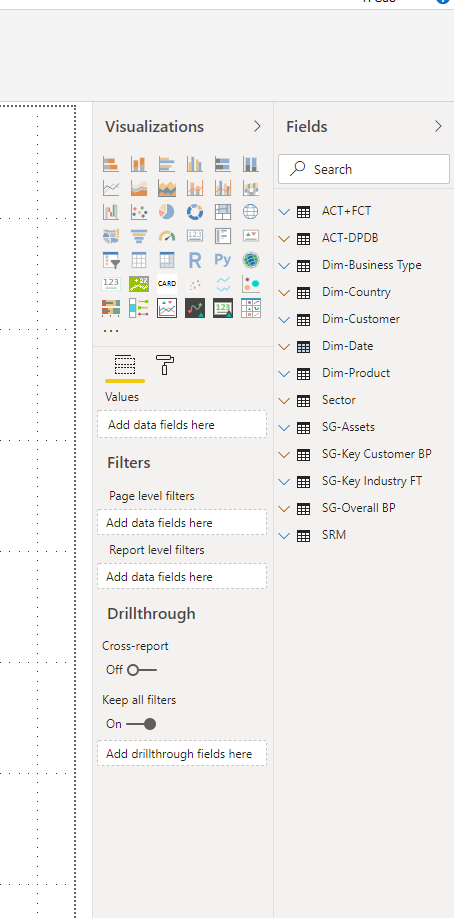
Task: Choose the Treemap visual
Action: pyautogui.click(x=223, y=211)
